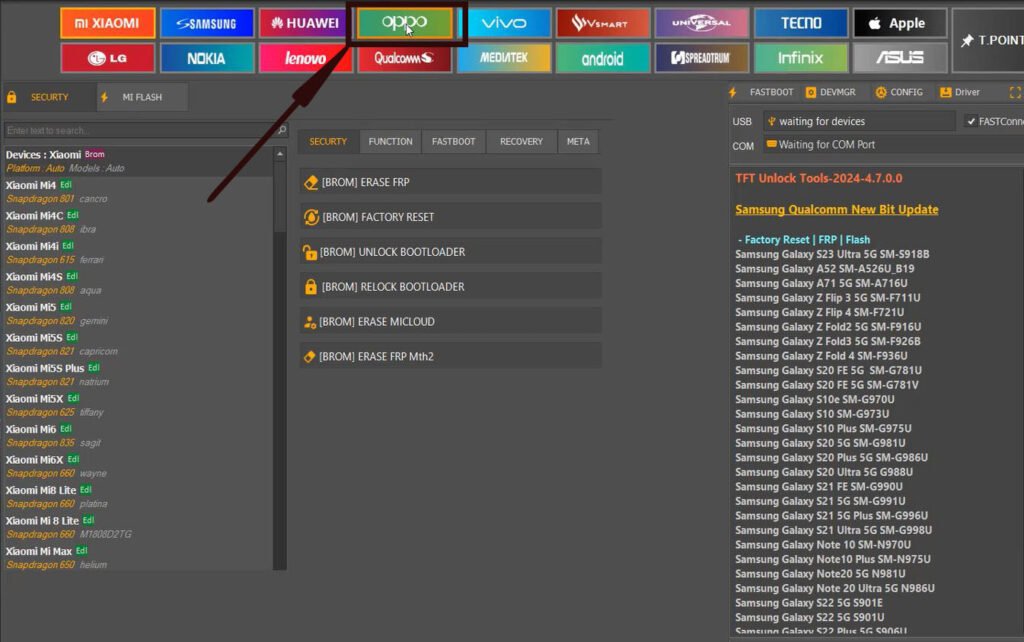The image size is (1024, 642).
Task: Click Samsung Galaxy S23 Ultra 5G entry
Action: click(x=832, y=254)
